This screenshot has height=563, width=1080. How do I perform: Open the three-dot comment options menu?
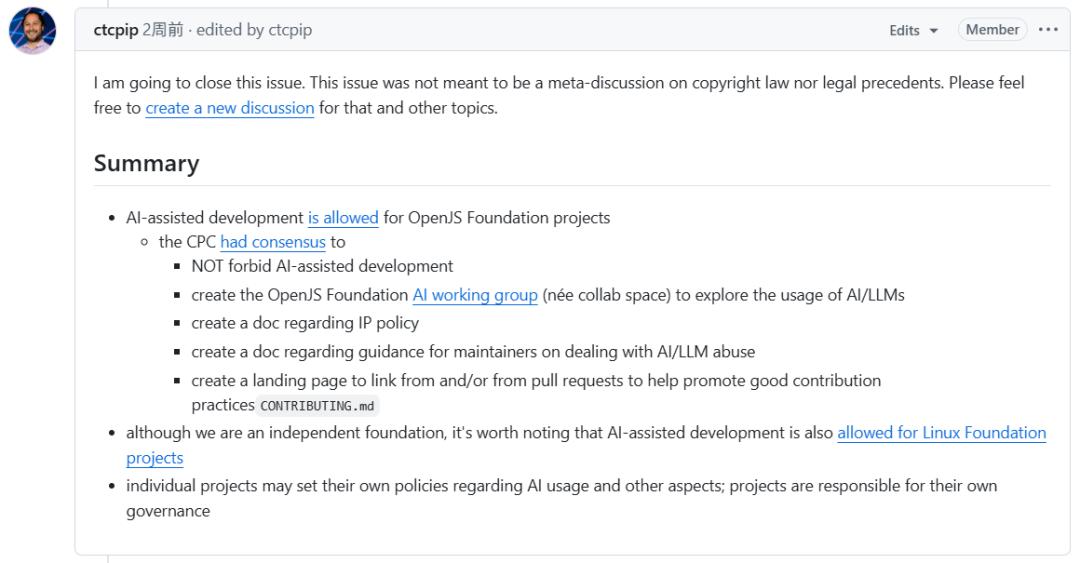coord(1047,30)
